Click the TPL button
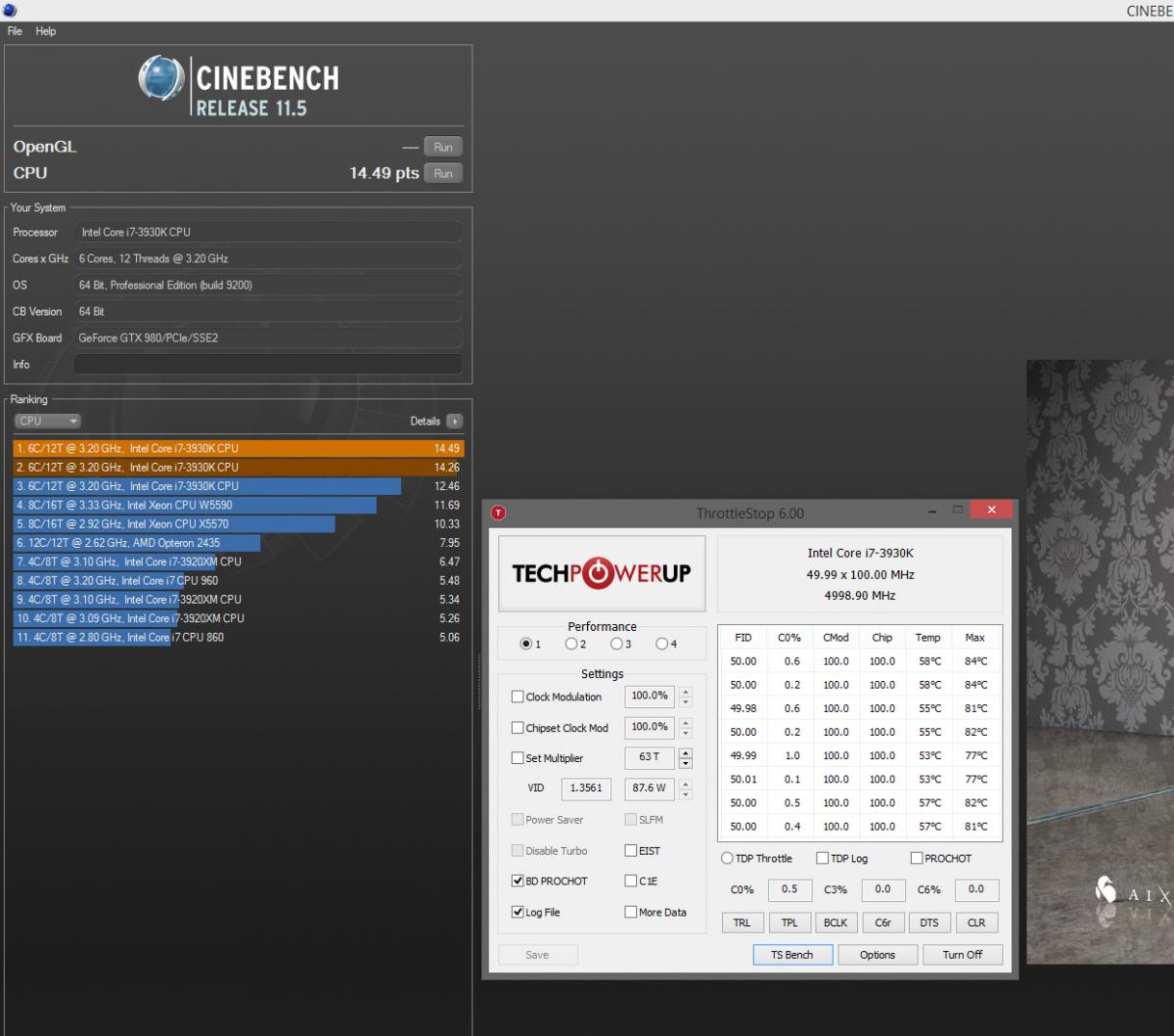The height and width of the screenshot is (1036, 1174). tap(789, 923)
